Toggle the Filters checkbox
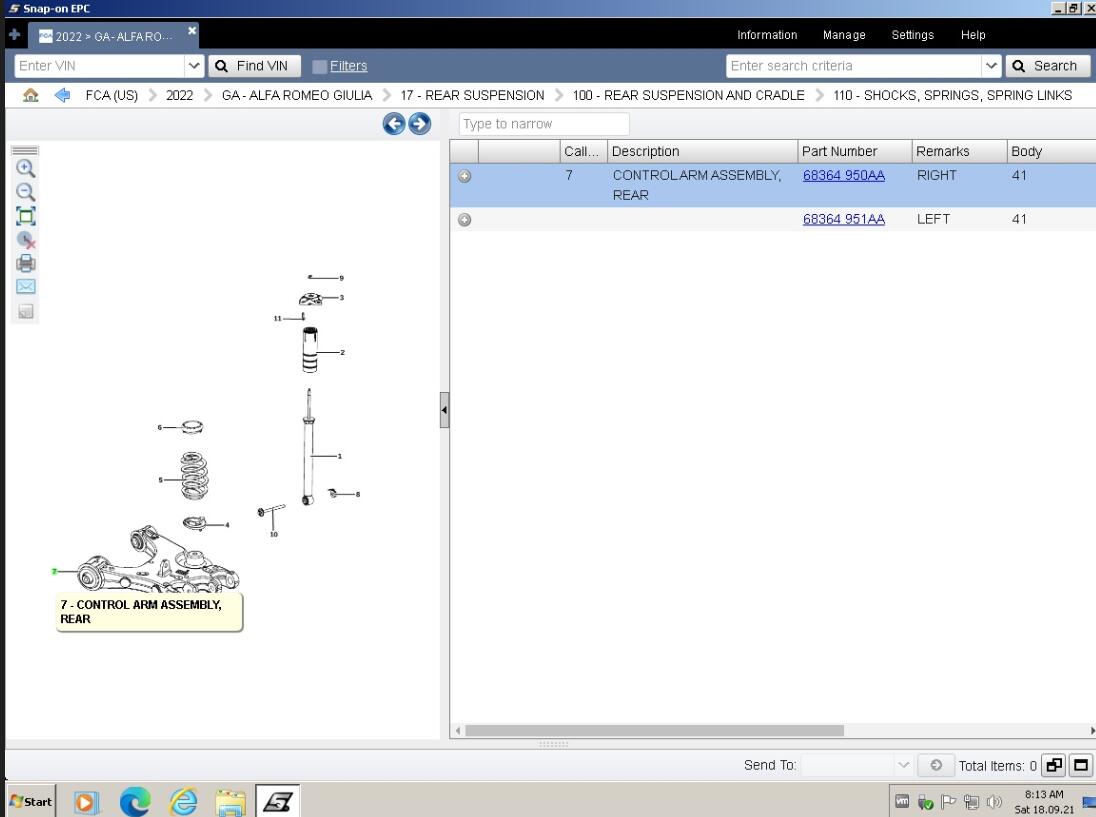 tap(319, 66)
